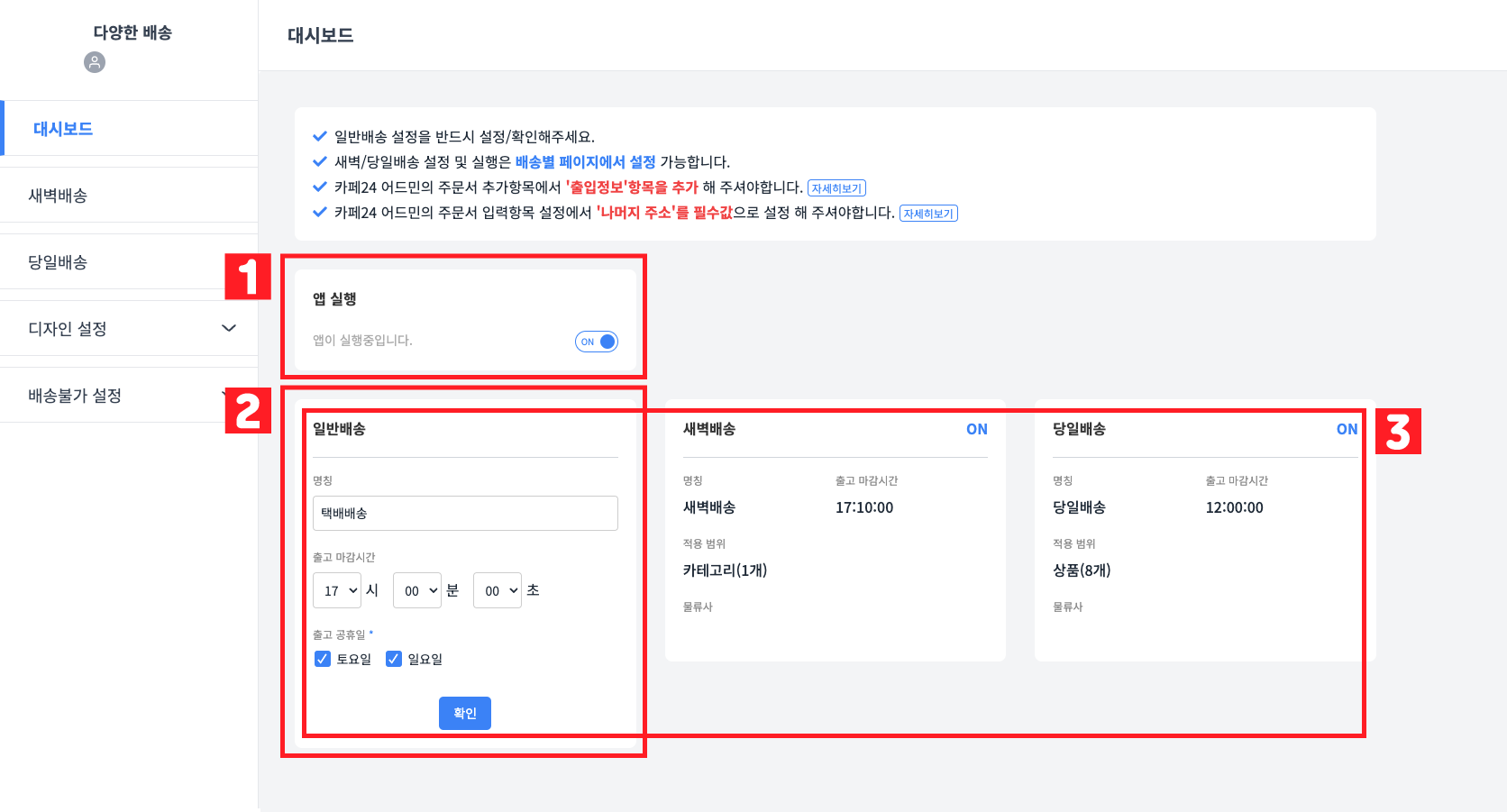1507x812 pixels.
Task: Open the seconds dropdown before 초
Action: [x=498, y=590]
